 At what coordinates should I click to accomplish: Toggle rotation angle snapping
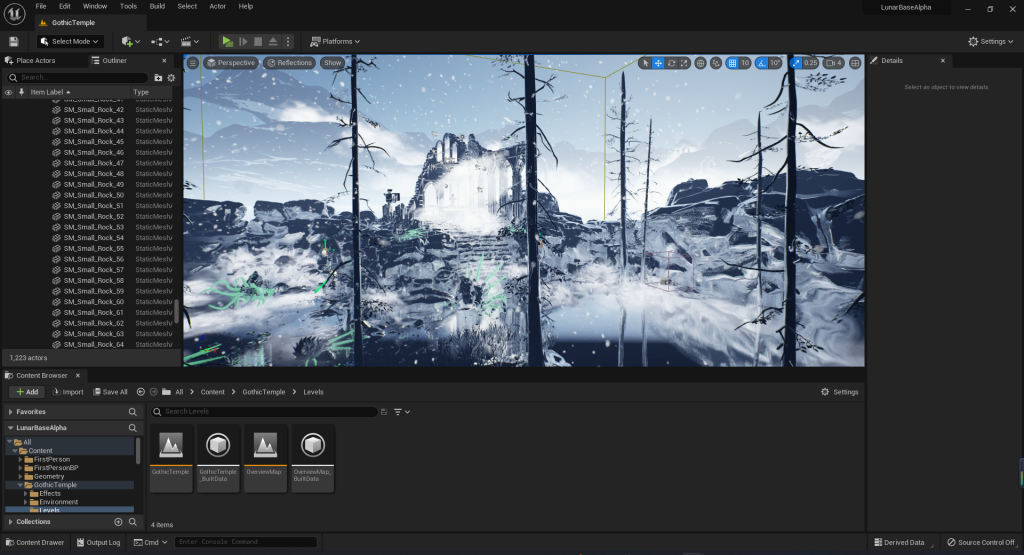[761, 63]
